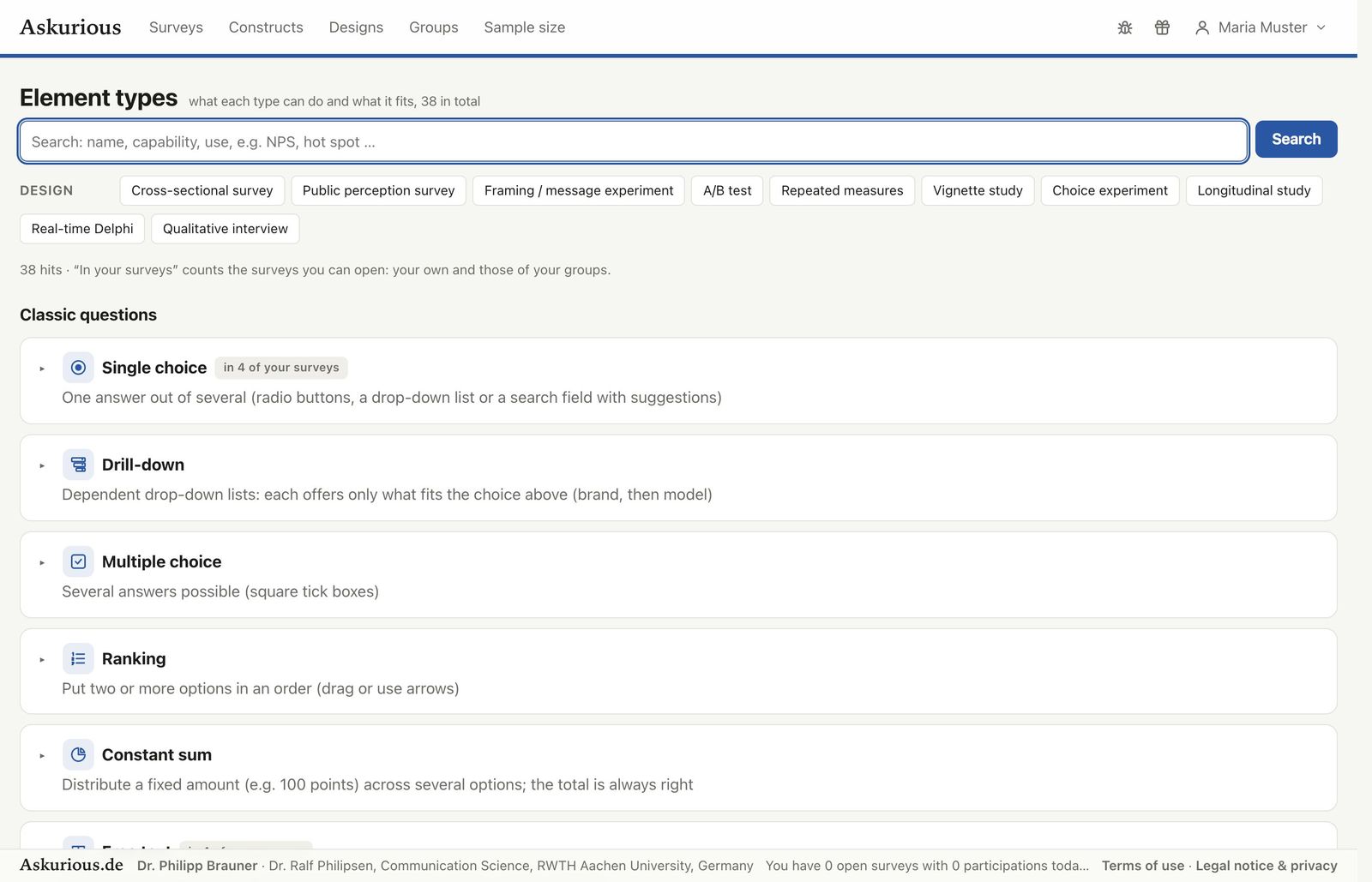Open the gift icon in header

[x=1162, y=27]
